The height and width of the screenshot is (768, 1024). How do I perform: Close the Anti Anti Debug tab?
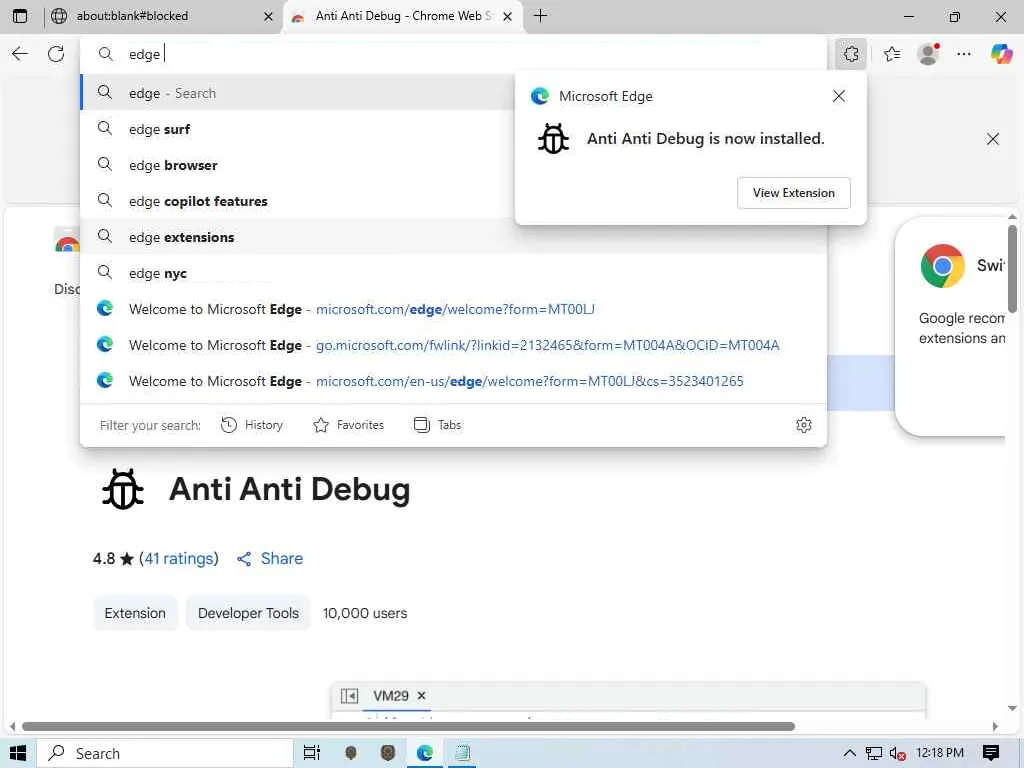click(x=507, y=16)
